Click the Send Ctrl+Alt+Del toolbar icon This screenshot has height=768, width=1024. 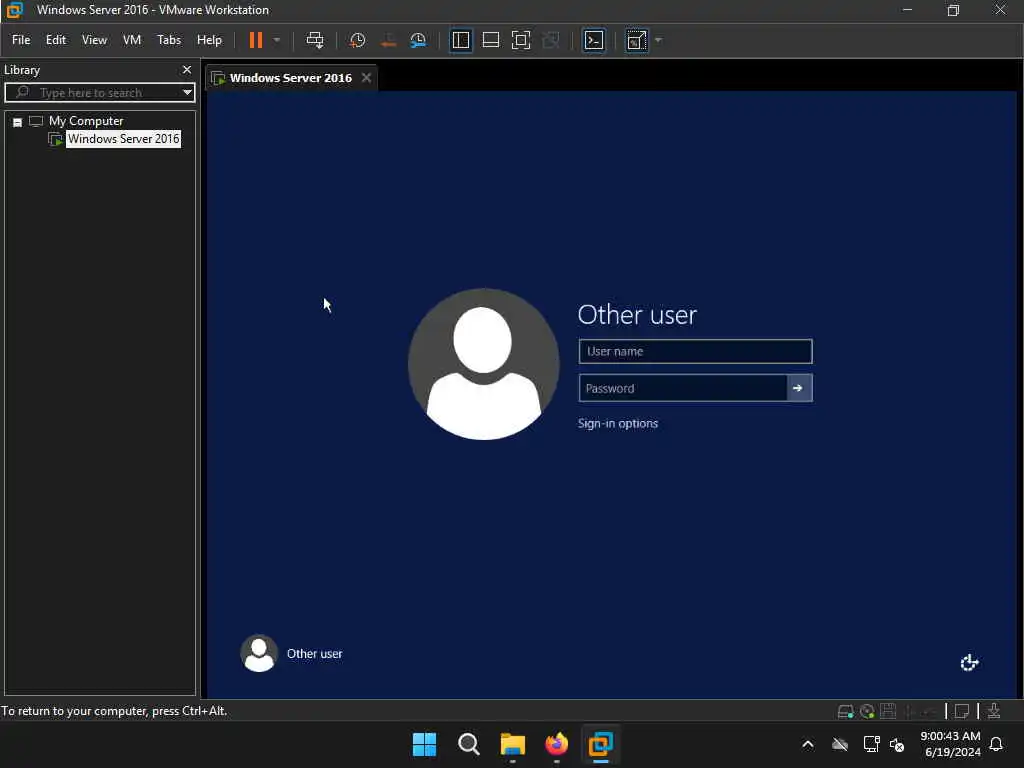315,40
